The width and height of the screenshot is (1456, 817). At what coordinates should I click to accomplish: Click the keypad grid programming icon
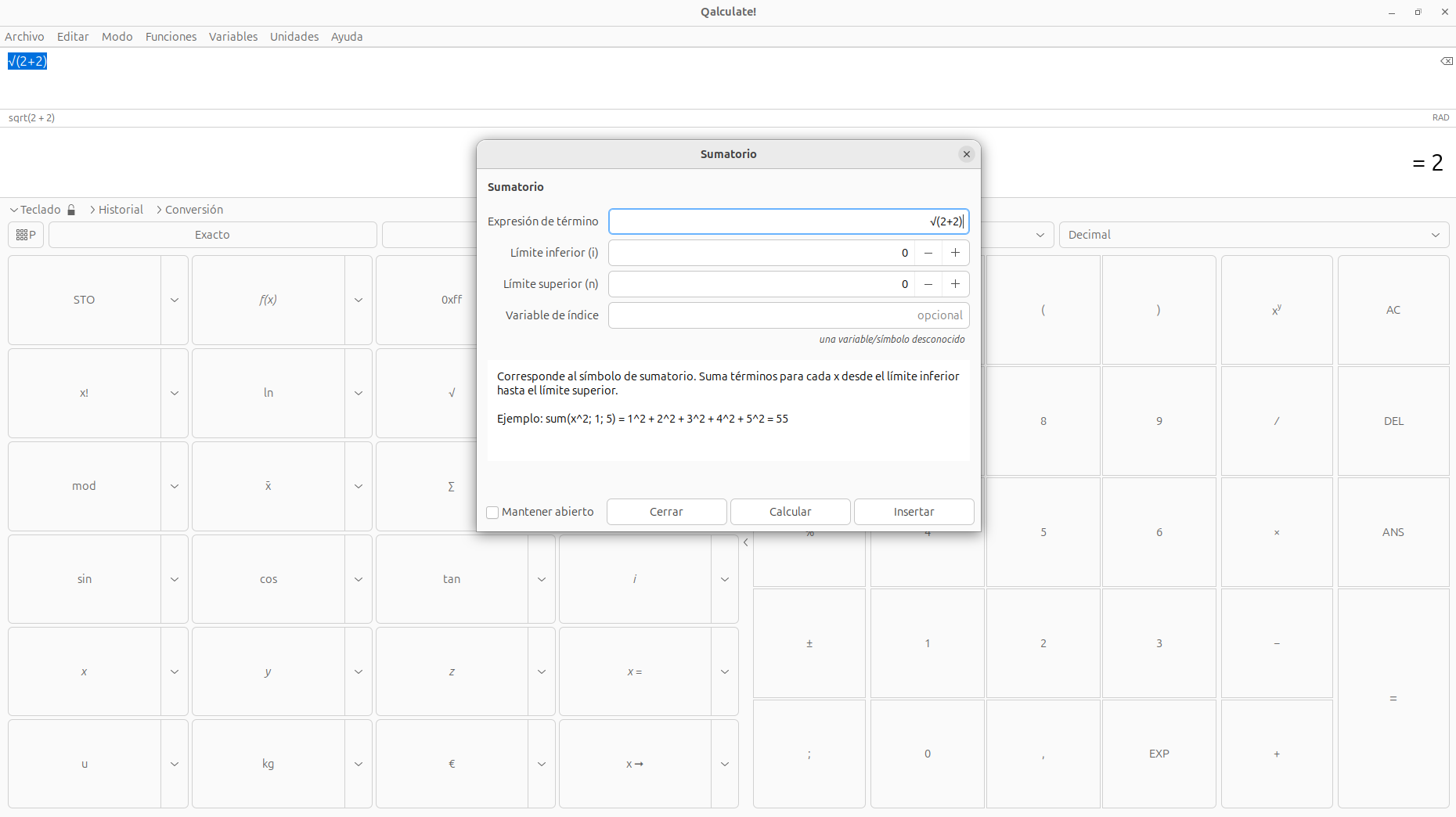26,235
